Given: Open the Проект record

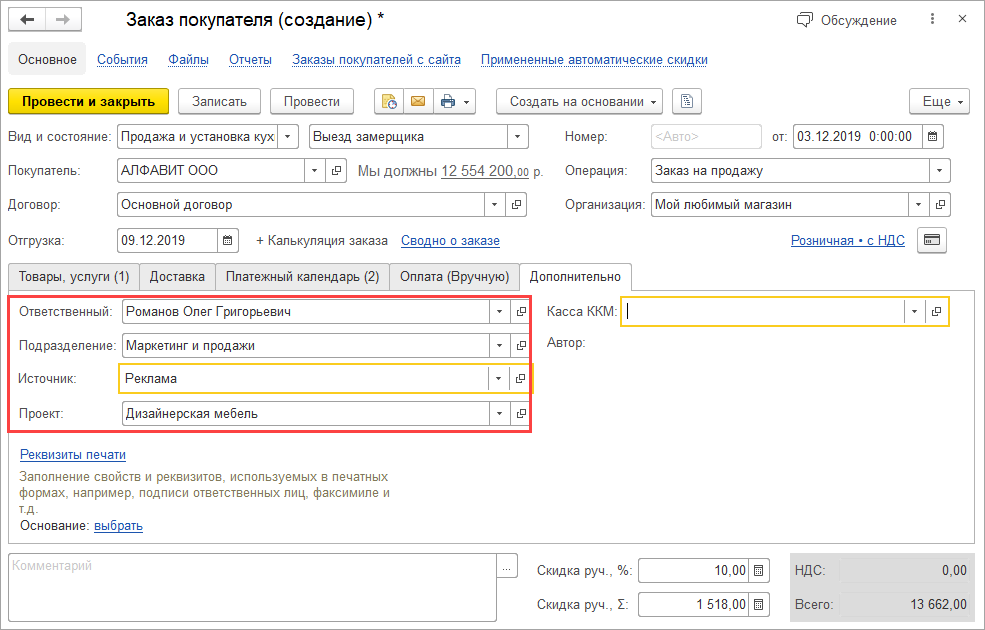Looking at the screenshot, I should (521, 413).
